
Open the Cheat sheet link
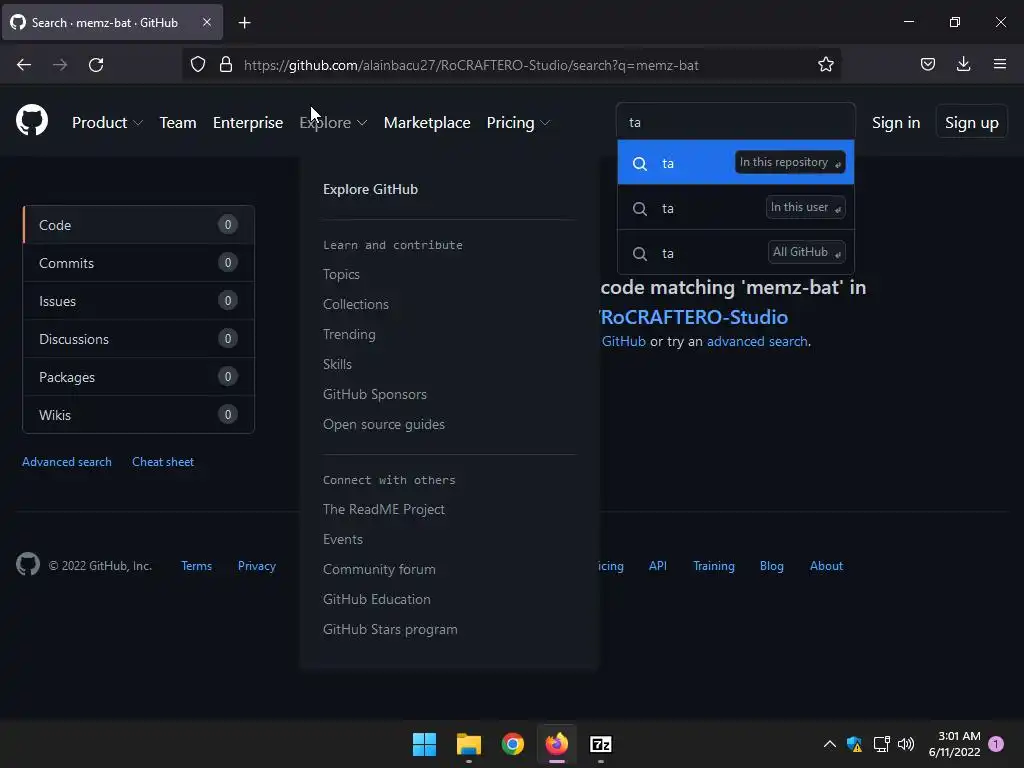click(163, 462)
